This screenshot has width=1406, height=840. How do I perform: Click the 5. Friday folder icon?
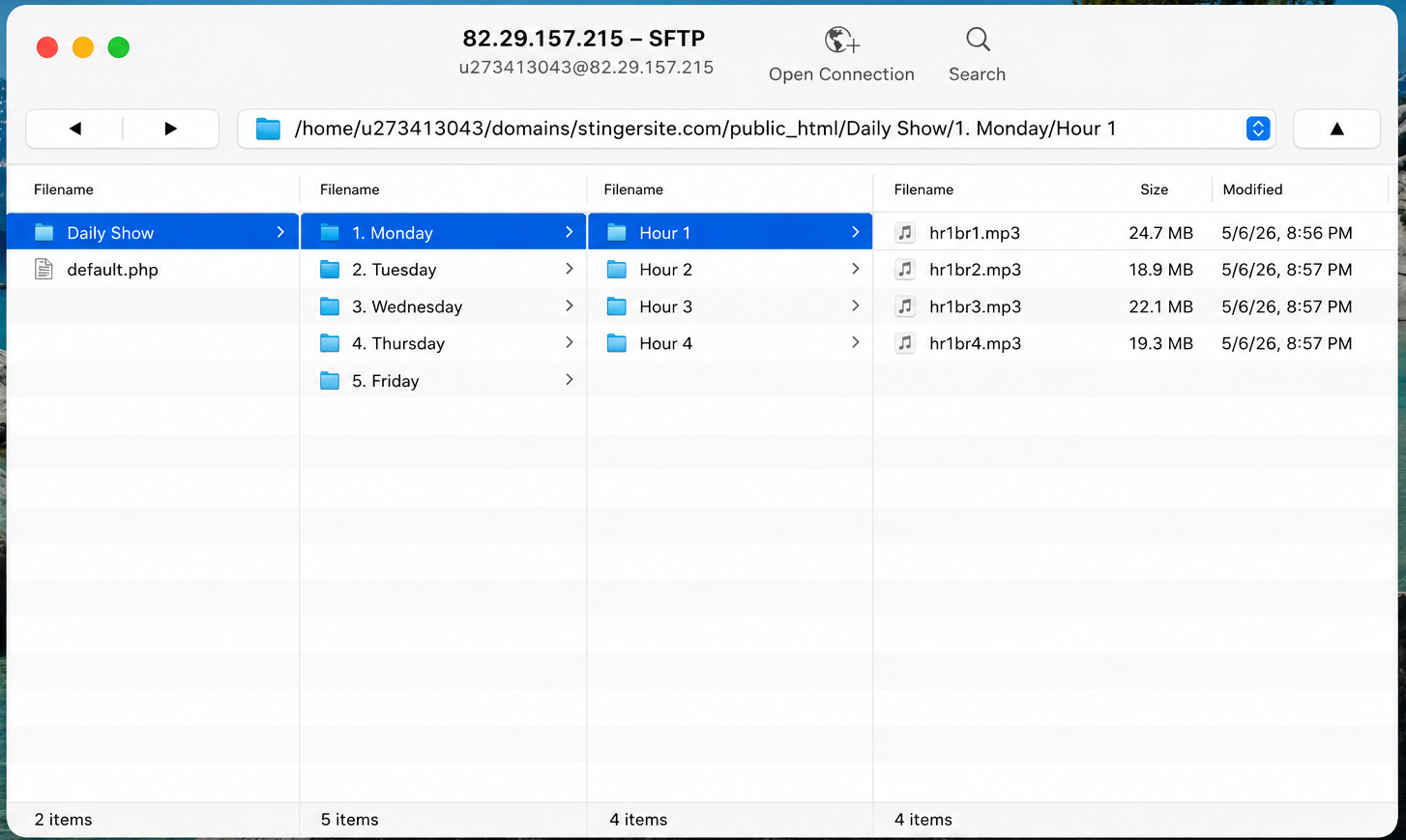pyautogui.click(x=330, y=381)
